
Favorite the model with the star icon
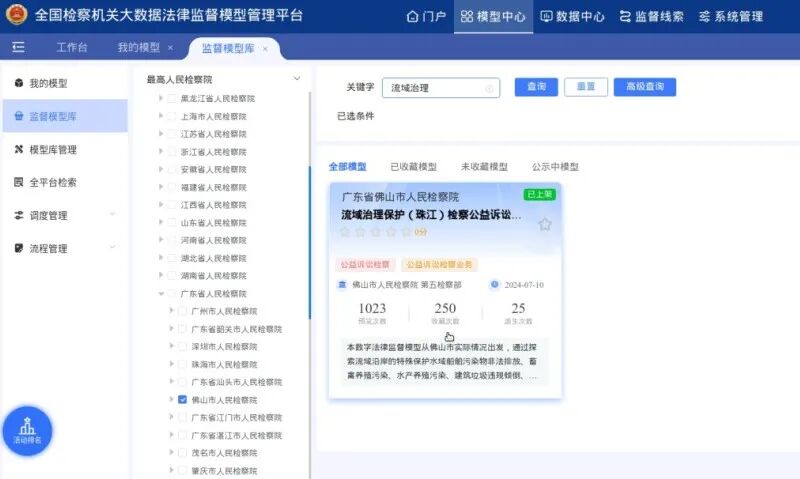pos(545,224)
